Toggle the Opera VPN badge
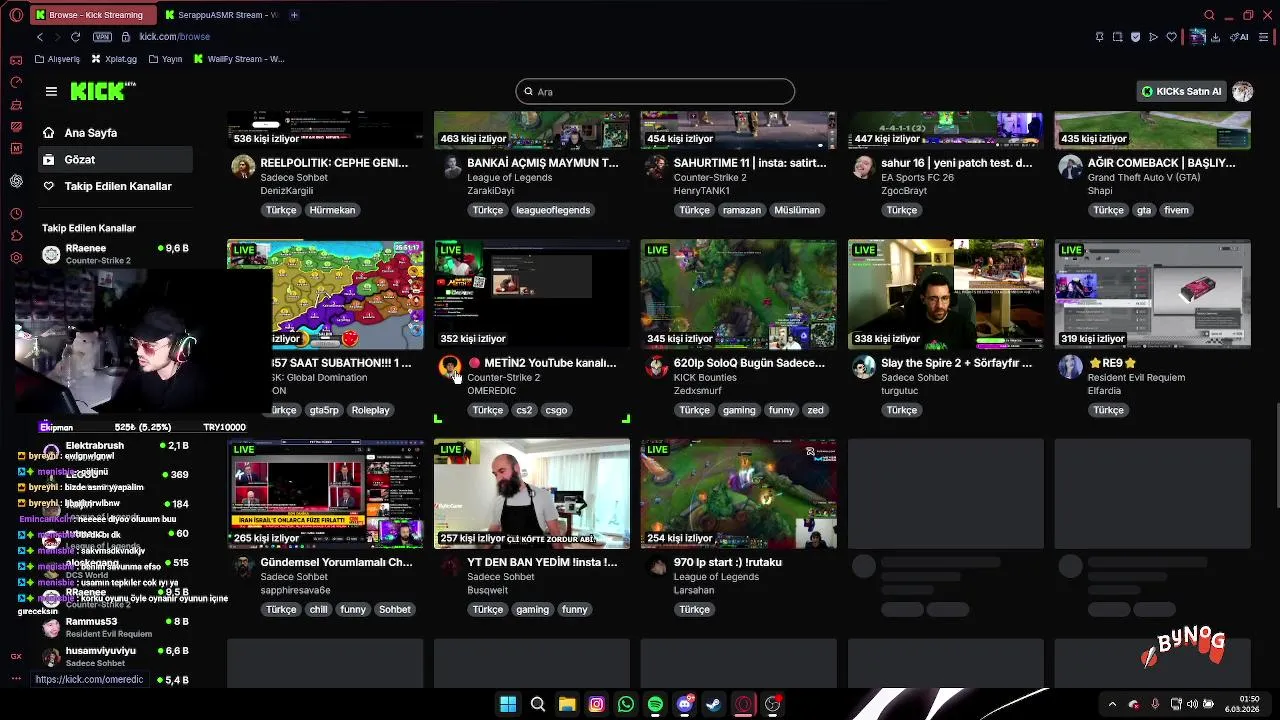The height and width of the screenshot is (720, 1280). [102, 37]
